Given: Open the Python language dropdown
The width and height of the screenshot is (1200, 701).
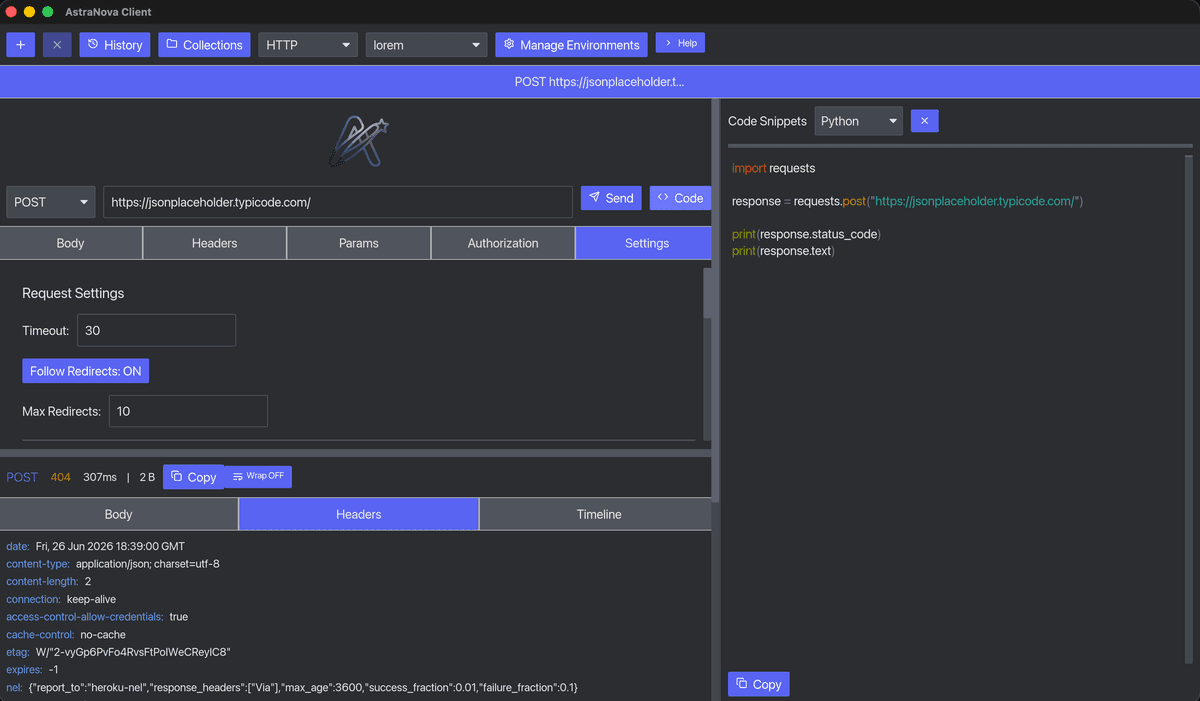Looking at the screenshot, I should 859,121.
